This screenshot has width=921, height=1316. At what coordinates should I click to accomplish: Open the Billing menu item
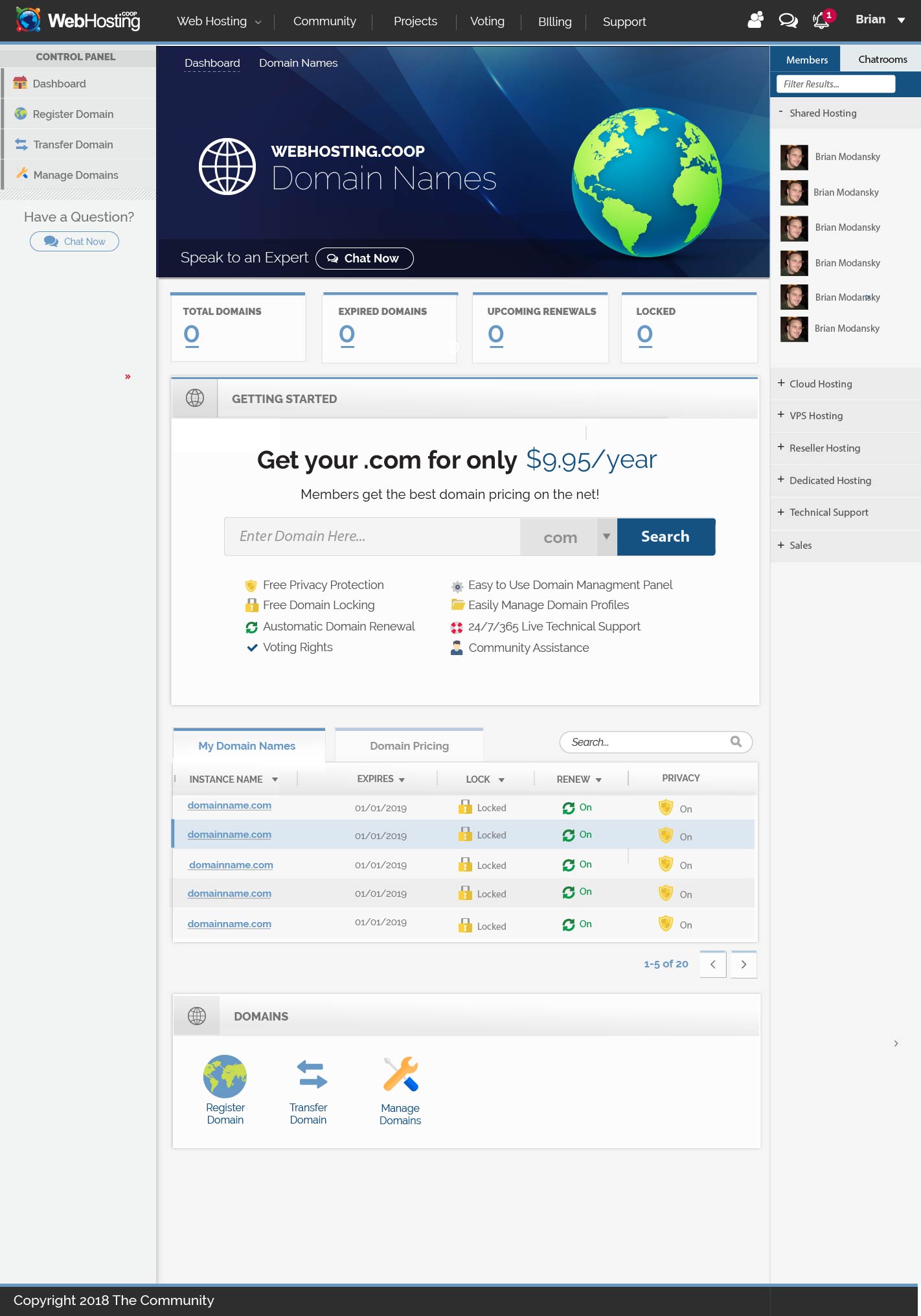click(x=554, y=22)
